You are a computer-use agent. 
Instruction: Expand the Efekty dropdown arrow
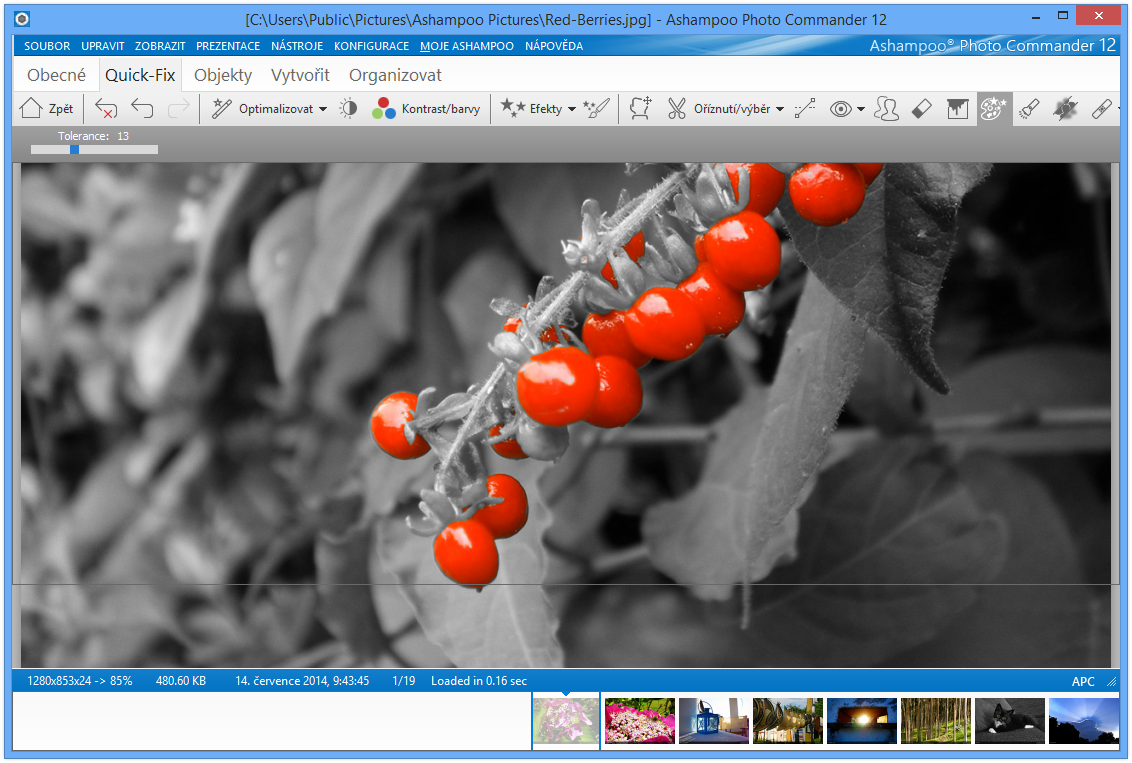572,109
